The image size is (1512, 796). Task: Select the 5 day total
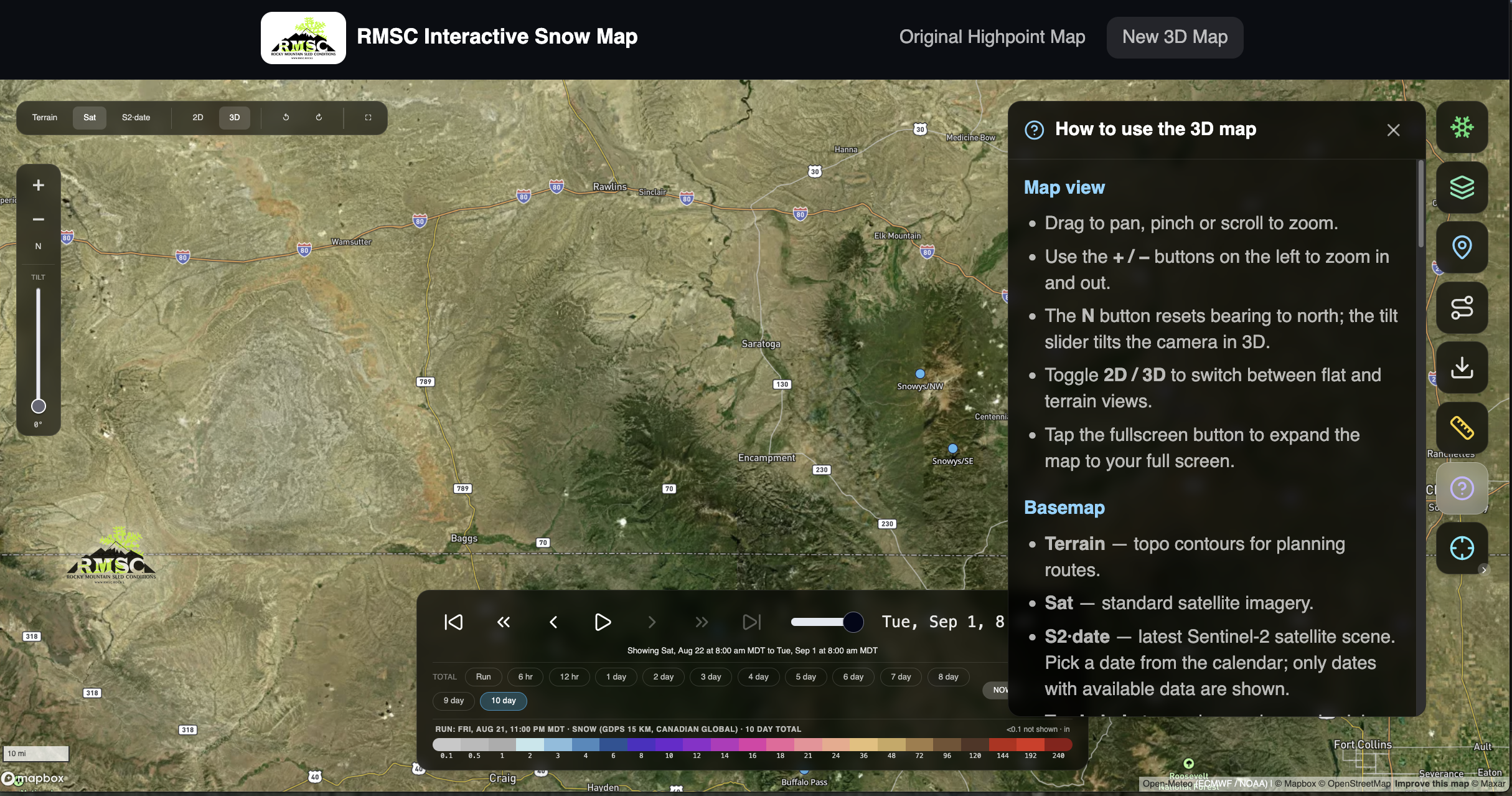click(805, 676)
